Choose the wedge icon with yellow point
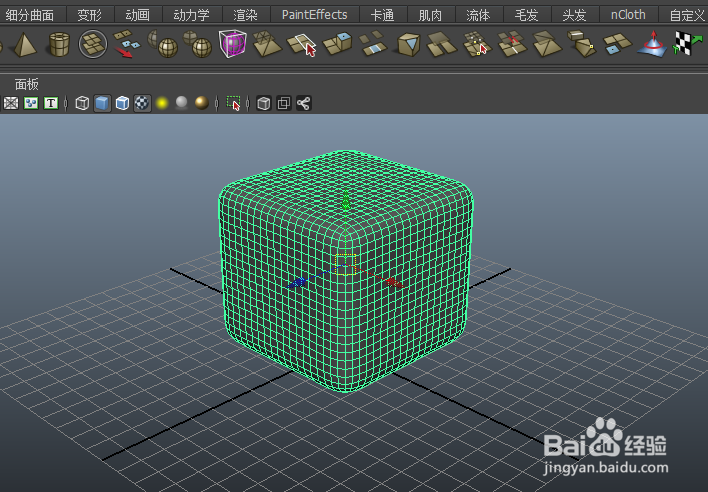The width and height of the screenshot is (708, 492). pos(582,44)
